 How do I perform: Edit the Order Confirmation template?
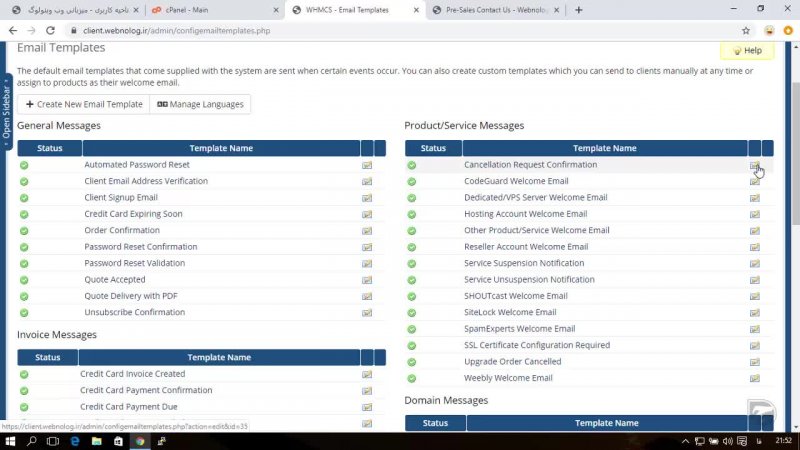click(x=367, y=231)
